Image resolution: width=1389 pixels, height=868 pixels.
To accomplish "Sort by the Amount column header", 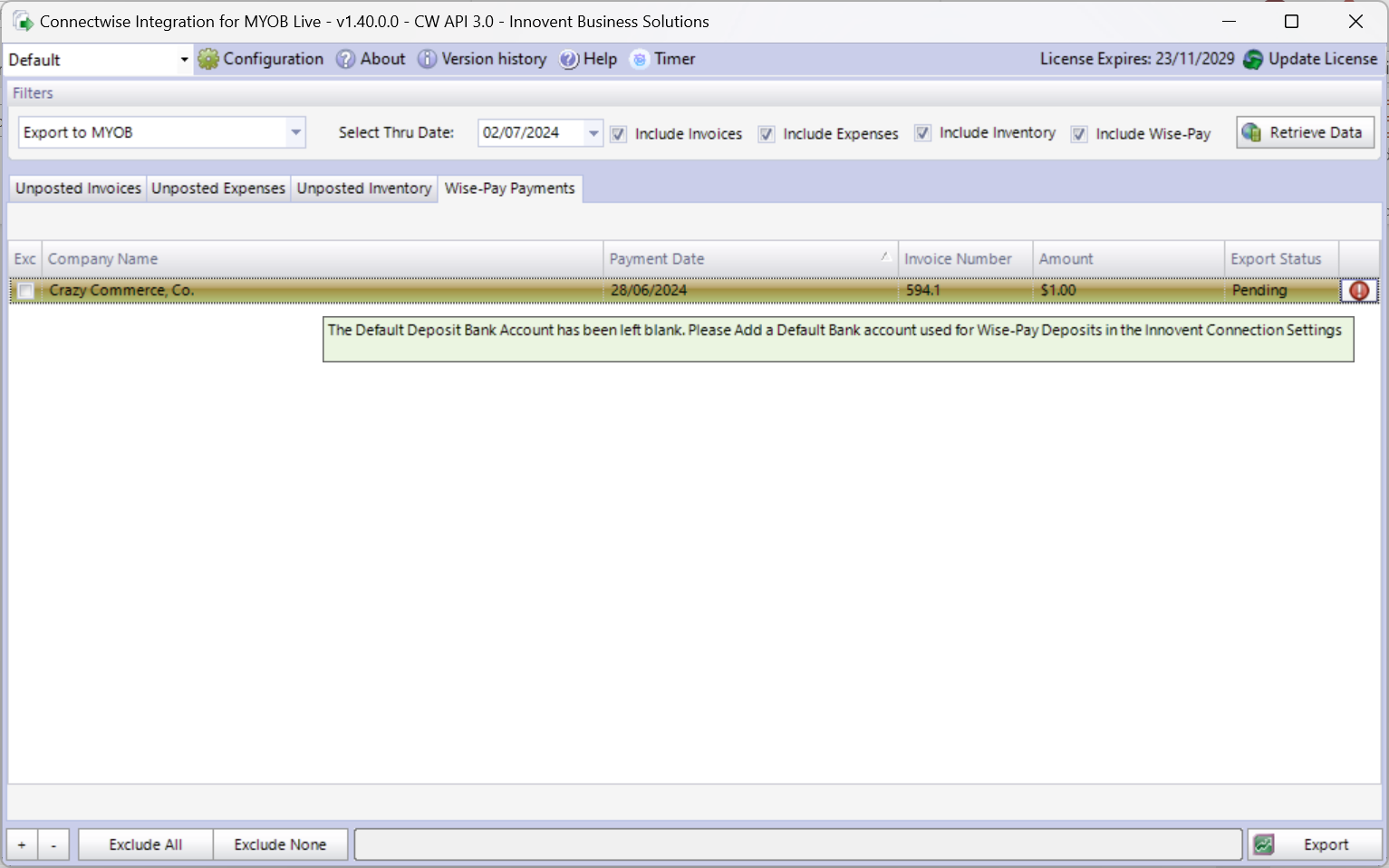I will 1129,259.
